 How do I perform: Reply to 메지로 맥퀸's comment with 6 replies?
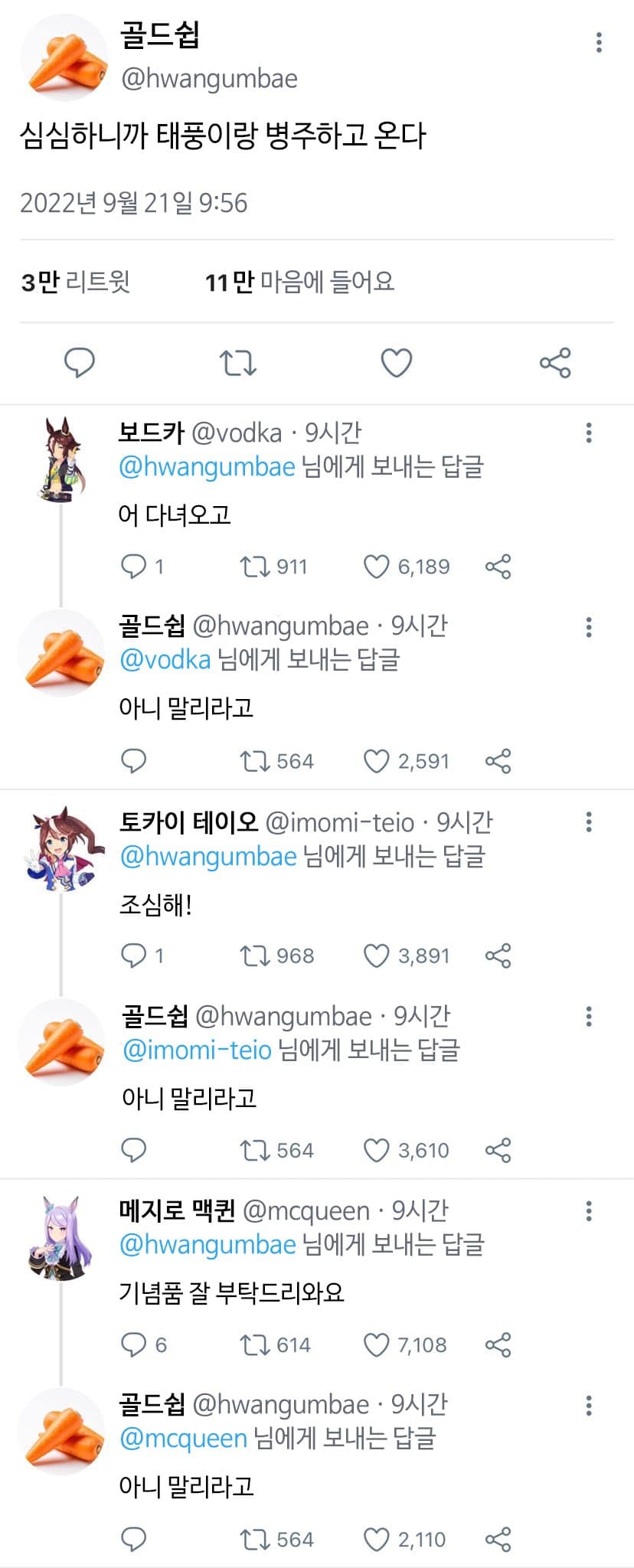point(134,1344)
